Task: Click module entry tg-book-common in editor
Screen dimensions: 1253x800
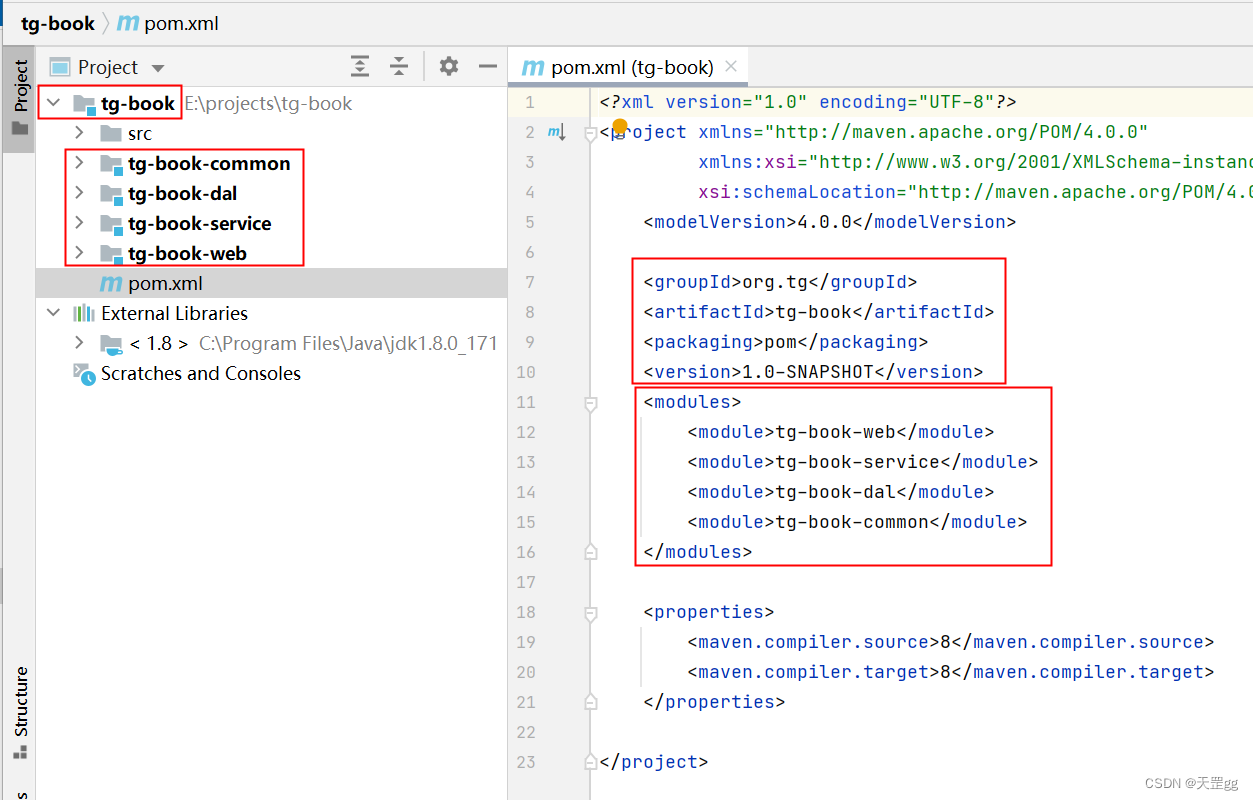Action: coord(852,522)
